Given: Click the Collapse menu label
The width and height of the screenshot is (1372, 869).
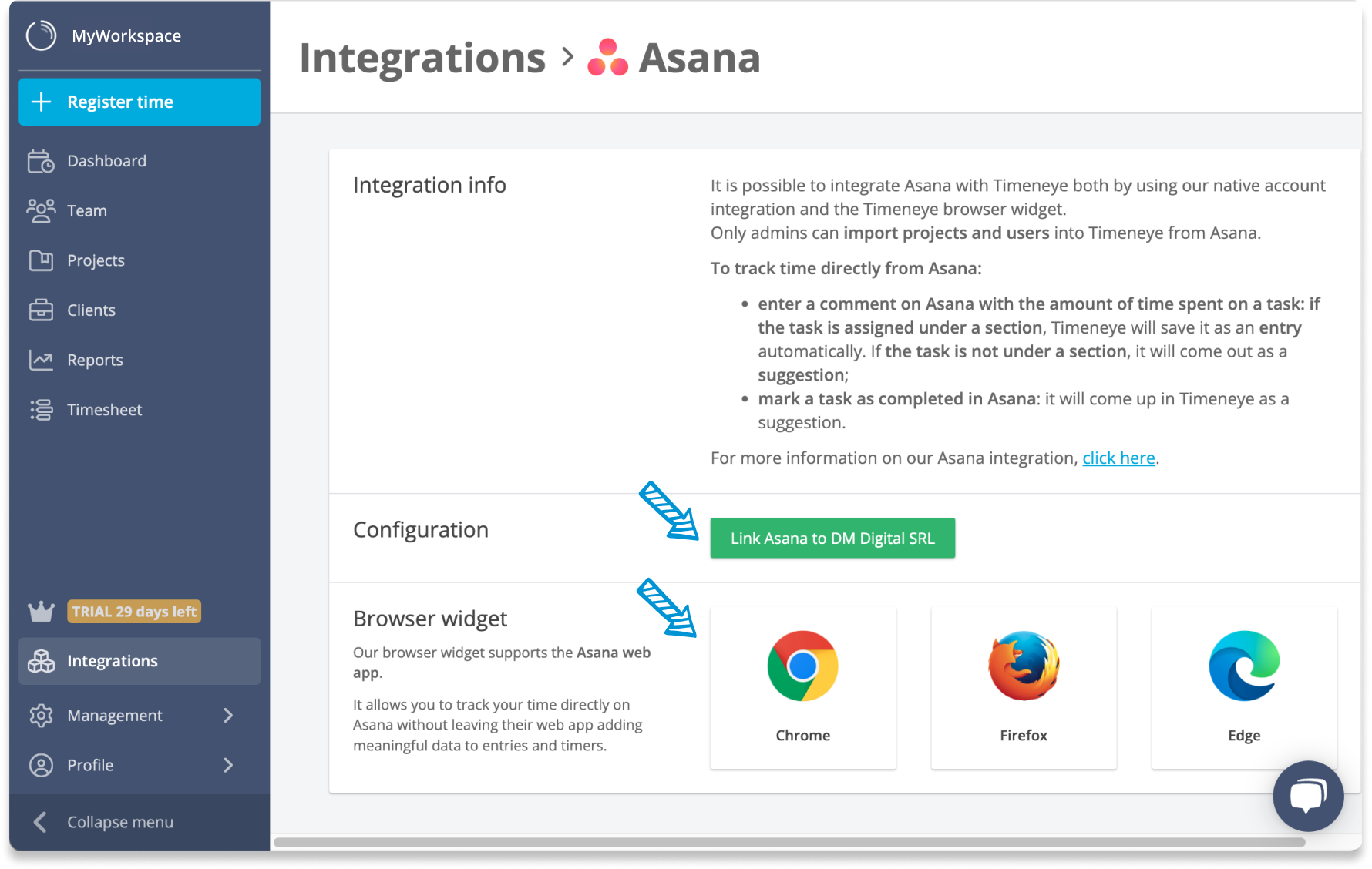Looking at the screenshot, I should click(120, 822).
